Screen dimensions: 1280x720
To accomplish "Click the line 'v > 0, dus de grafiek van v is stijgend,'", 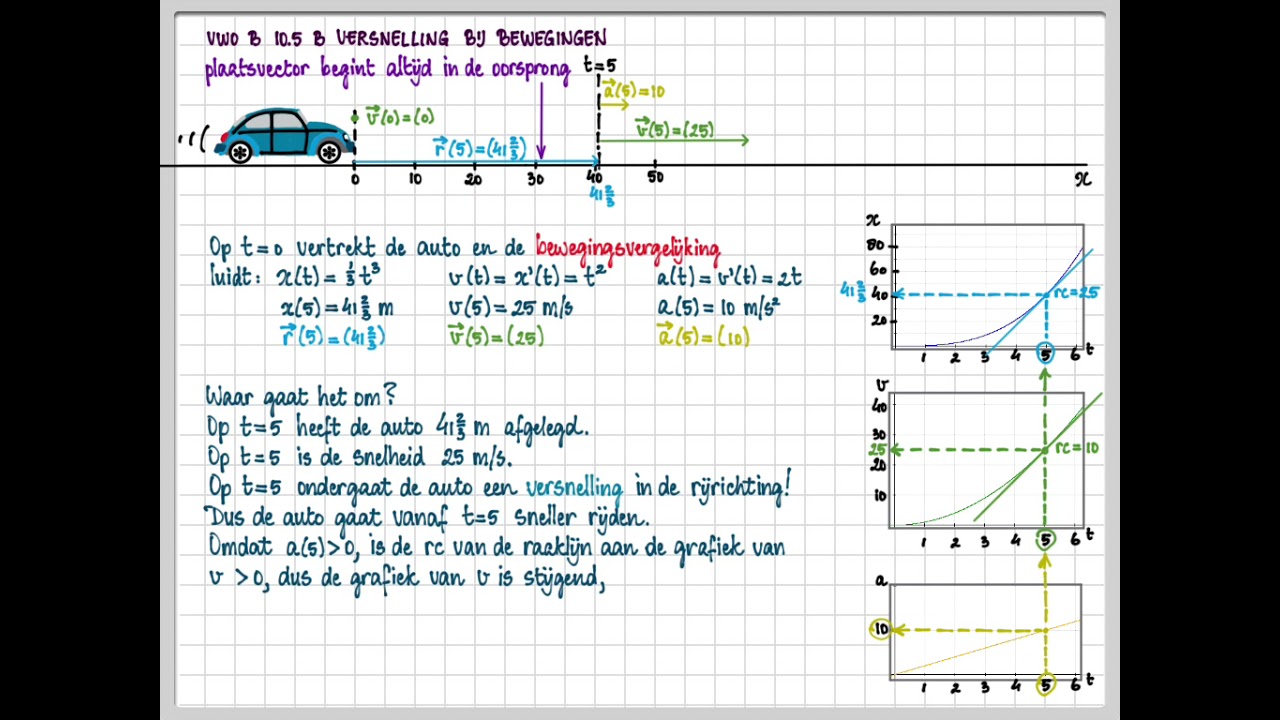I will 407,579.
